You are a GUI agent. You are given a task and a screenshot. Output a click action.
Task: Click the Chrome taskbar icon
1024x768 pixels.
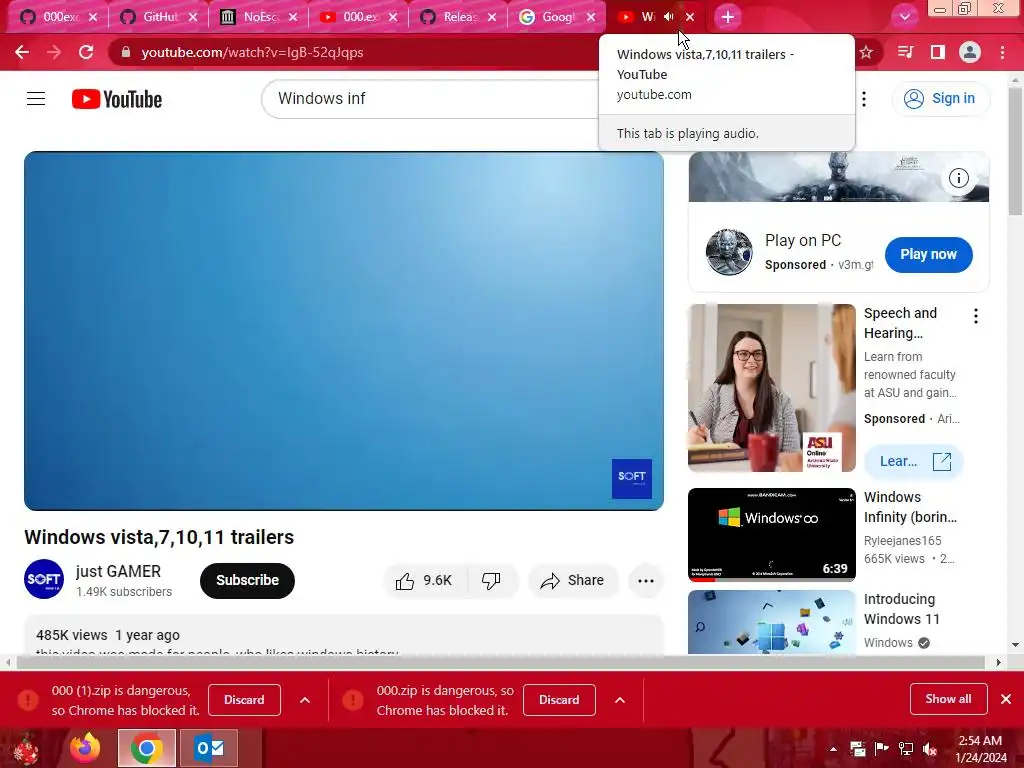pyautogui.click(x=146, y=748)
